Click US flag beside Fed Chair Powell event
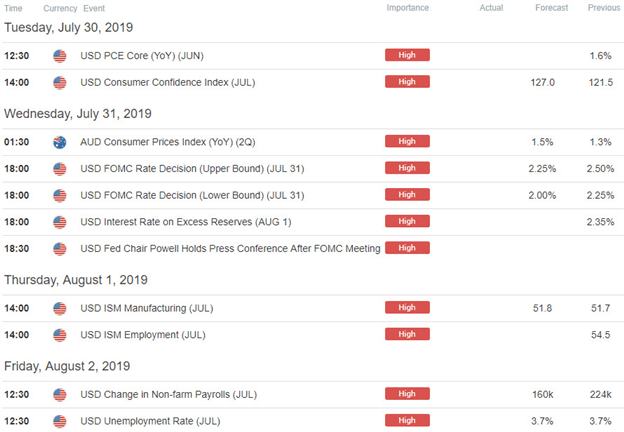 [x=60, y=249]
